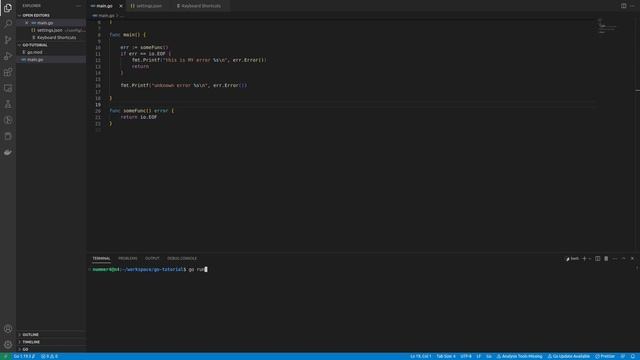Click Go version in status bar

point(24,356)
